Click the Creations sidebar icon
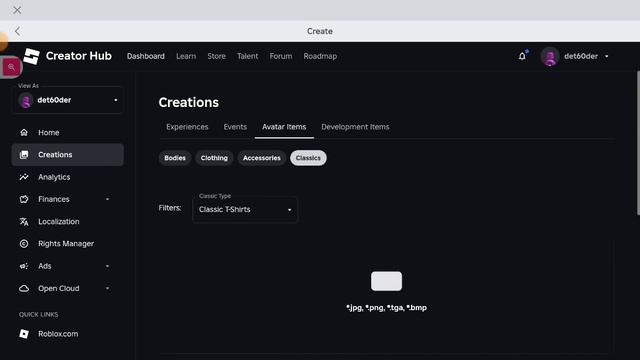The image size is (640, 360). click(x=24, y=155)
